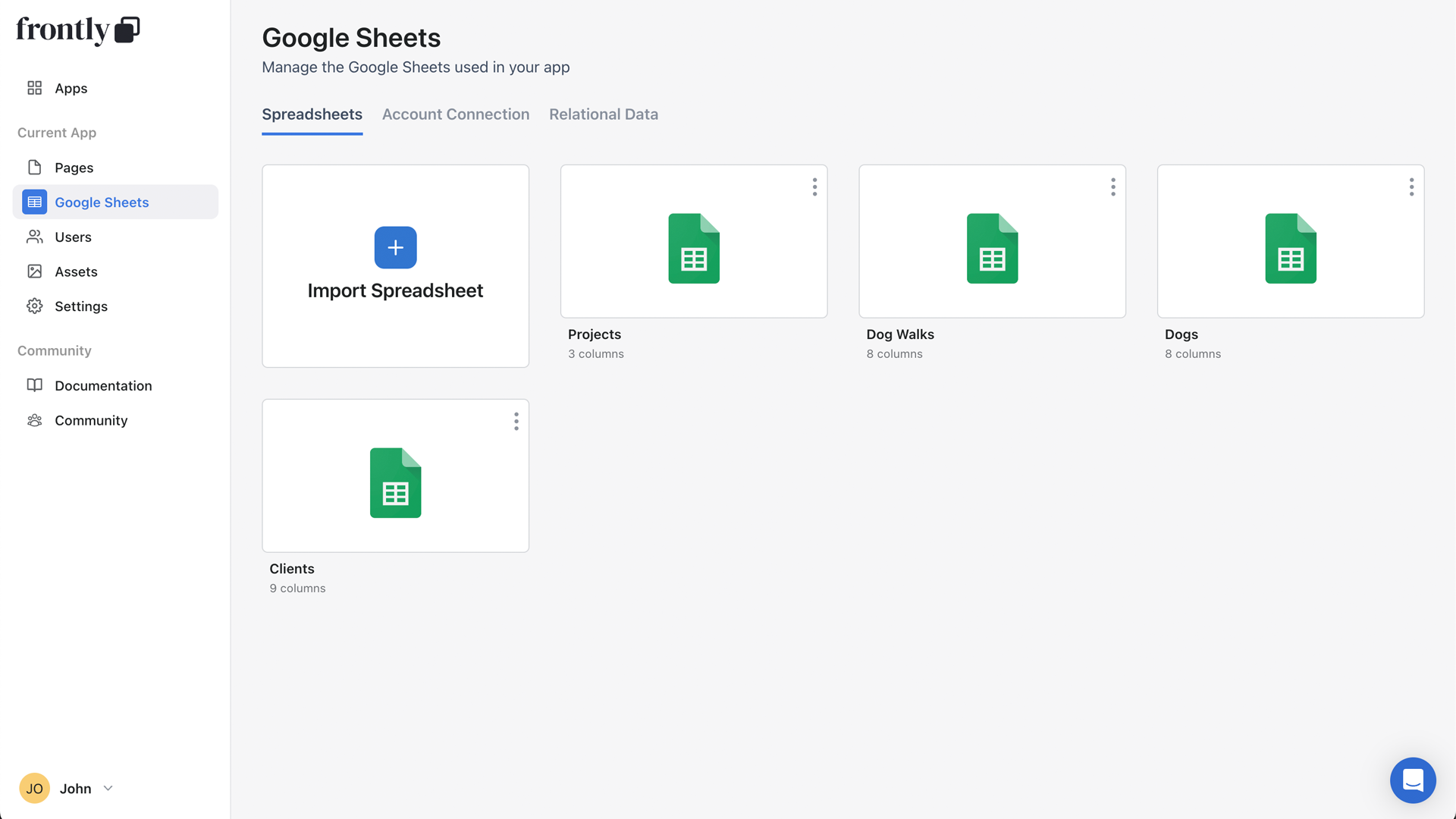
Task: Open the Relational Data tab
Action: click(604, 114)
